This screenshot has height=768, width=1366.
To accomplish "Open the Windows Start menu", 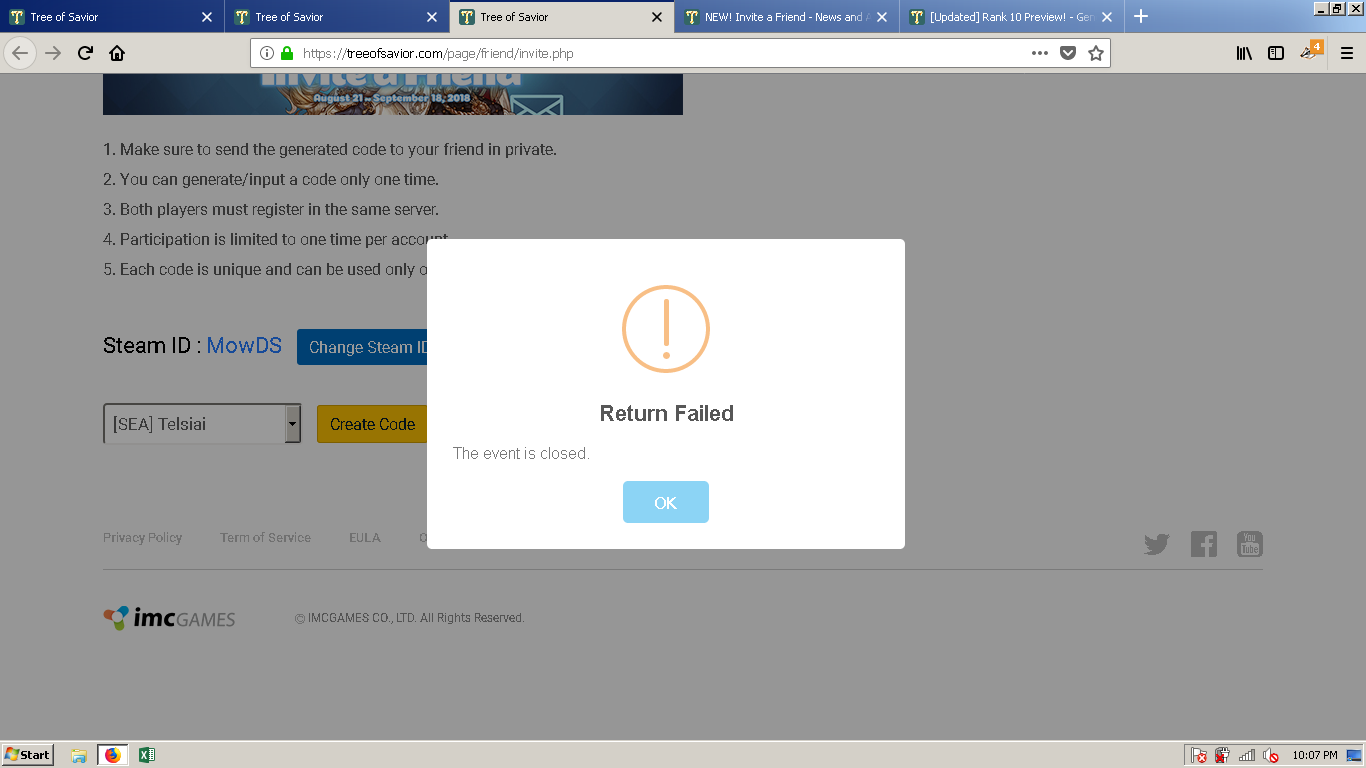I will [28, 755].
